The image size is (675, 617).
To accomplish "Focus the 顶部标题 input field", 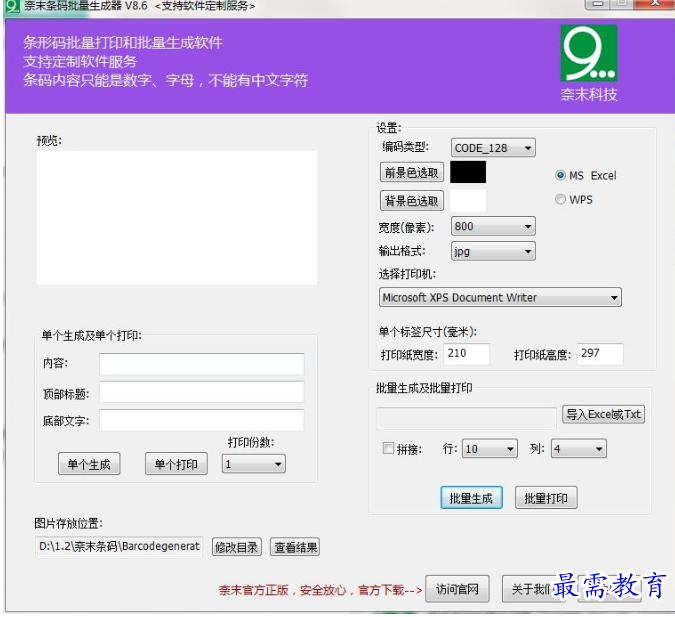I will 201,392.
